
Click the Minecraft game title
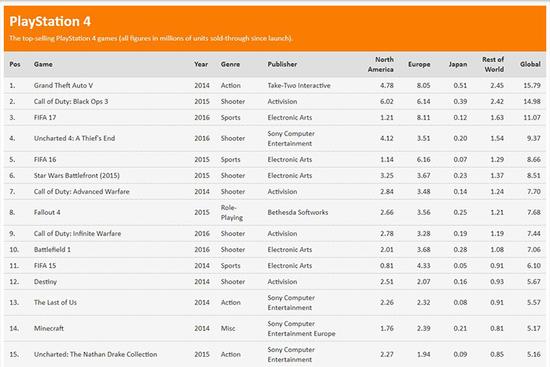(x=49, y=328)
